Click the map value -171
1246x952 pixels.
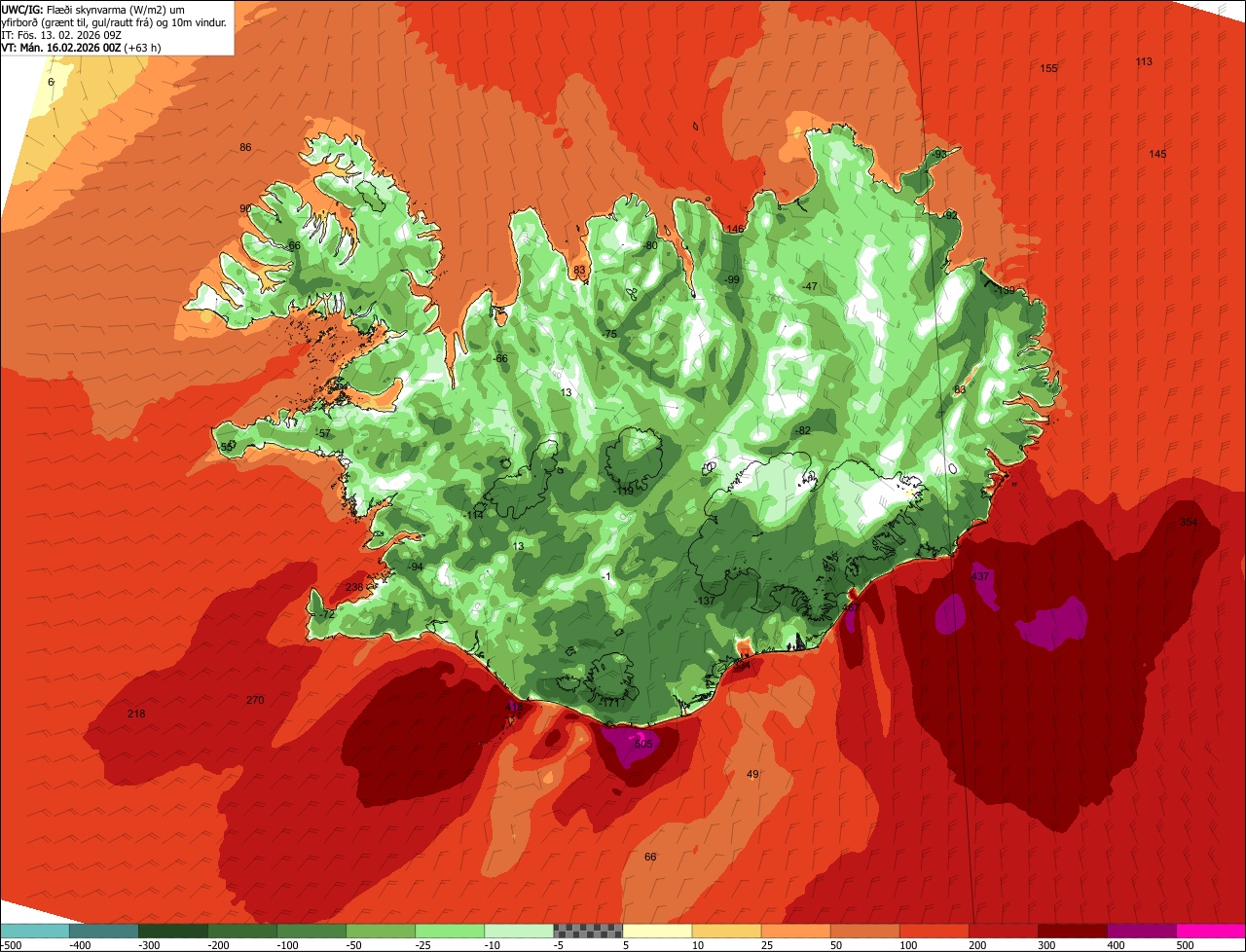click(x=610, y=702)
